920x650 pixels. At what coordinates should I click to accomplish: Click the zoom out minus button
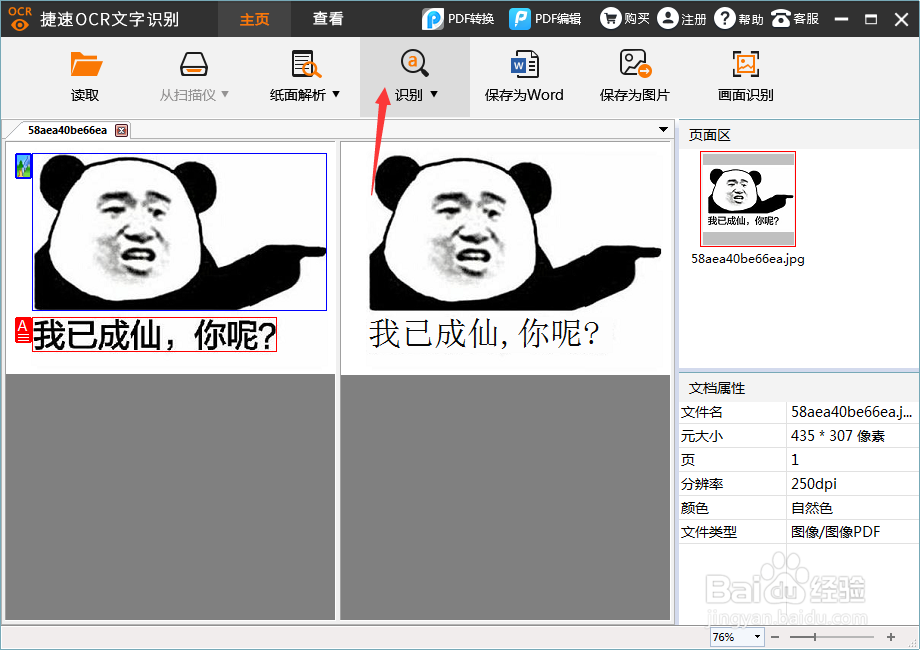click(x=775, y=637)
